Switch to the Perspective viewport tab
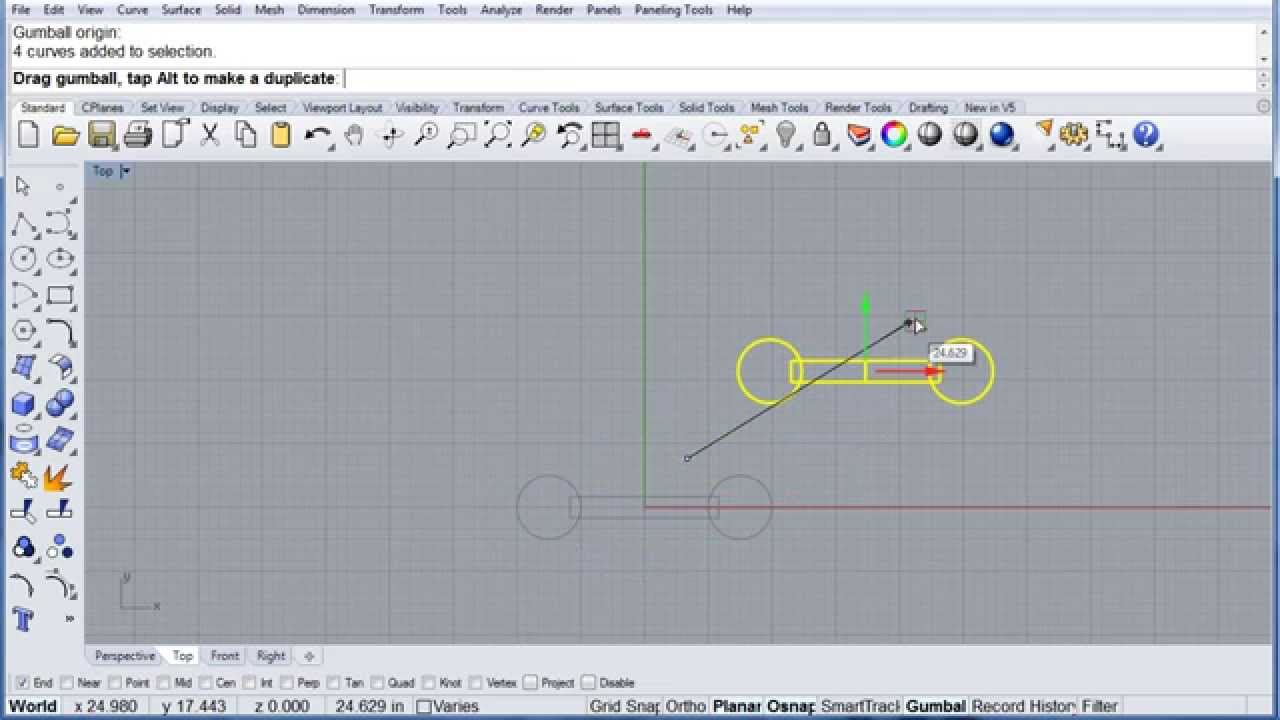The image size is (1280, 720). (125, 656)
